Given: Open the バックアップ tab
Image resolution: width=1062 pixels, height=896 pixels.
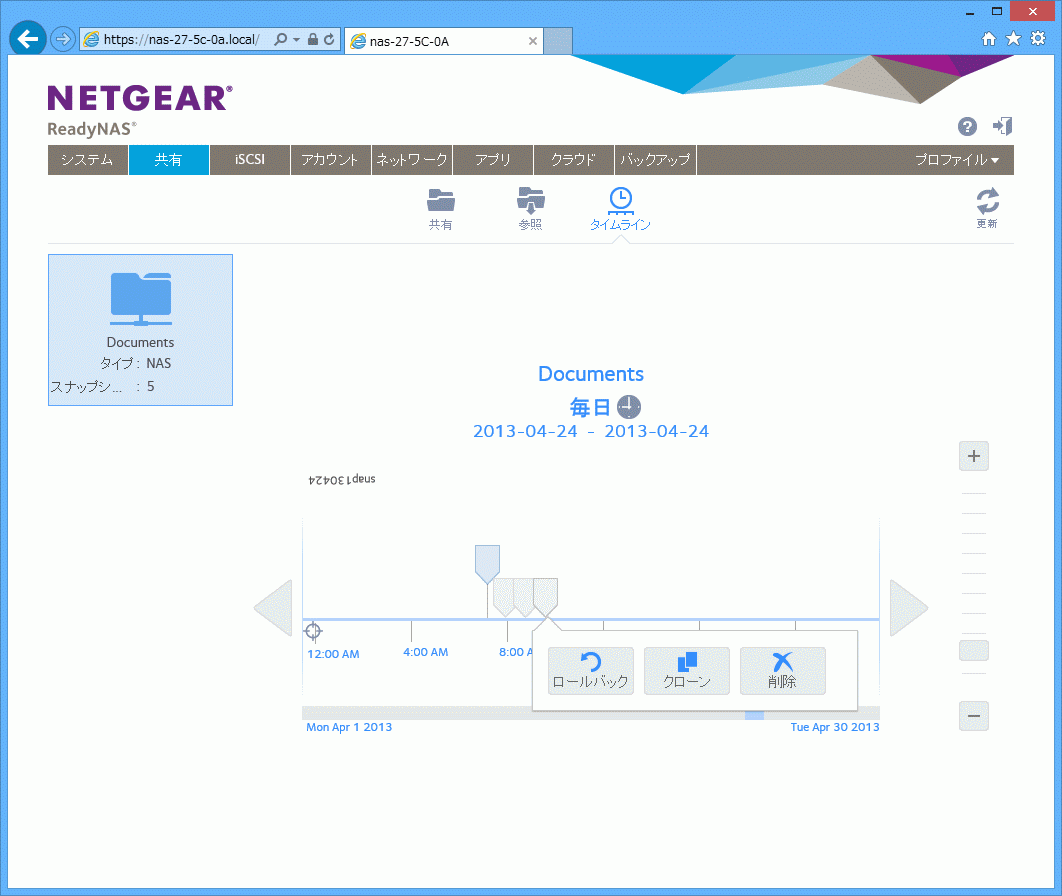Looking at the screenshot, I should click(655, 160).
